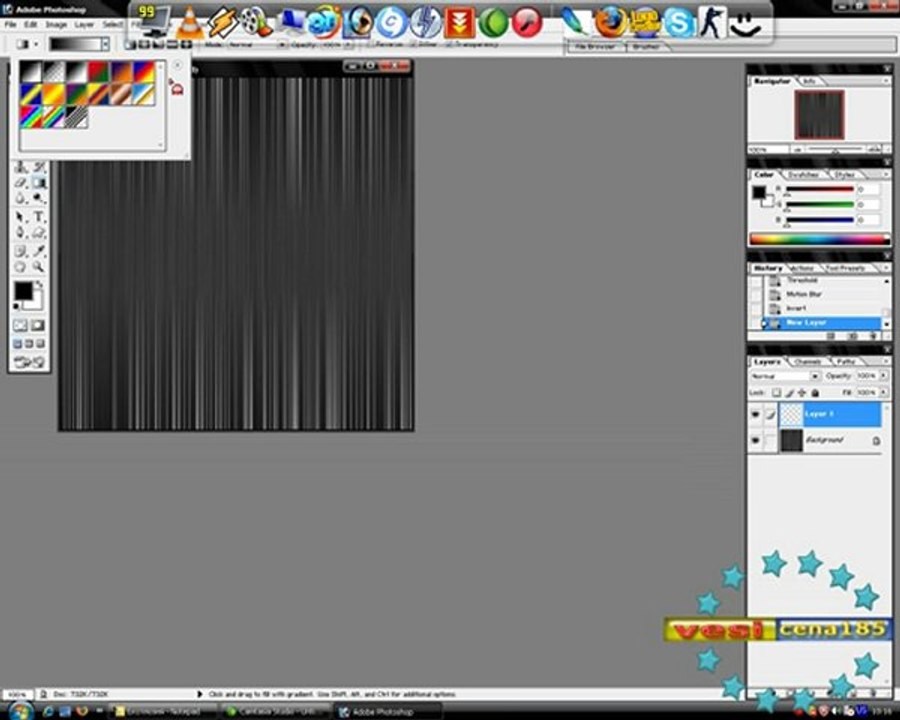Click Jump to ImageReady icon
900x720 pixels.
click(29, 362)
